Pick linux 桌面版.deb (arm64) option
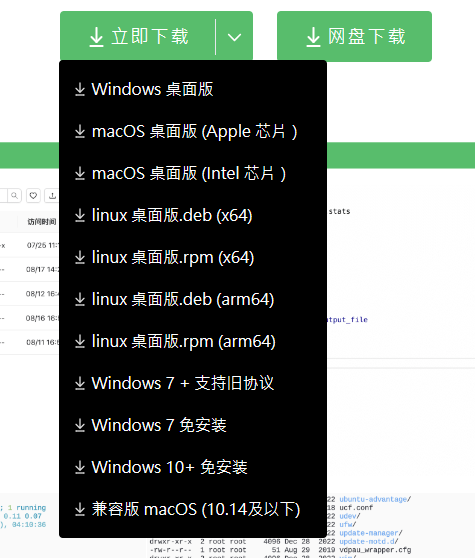Screen dimensions: 475x558 pos(193,299)
